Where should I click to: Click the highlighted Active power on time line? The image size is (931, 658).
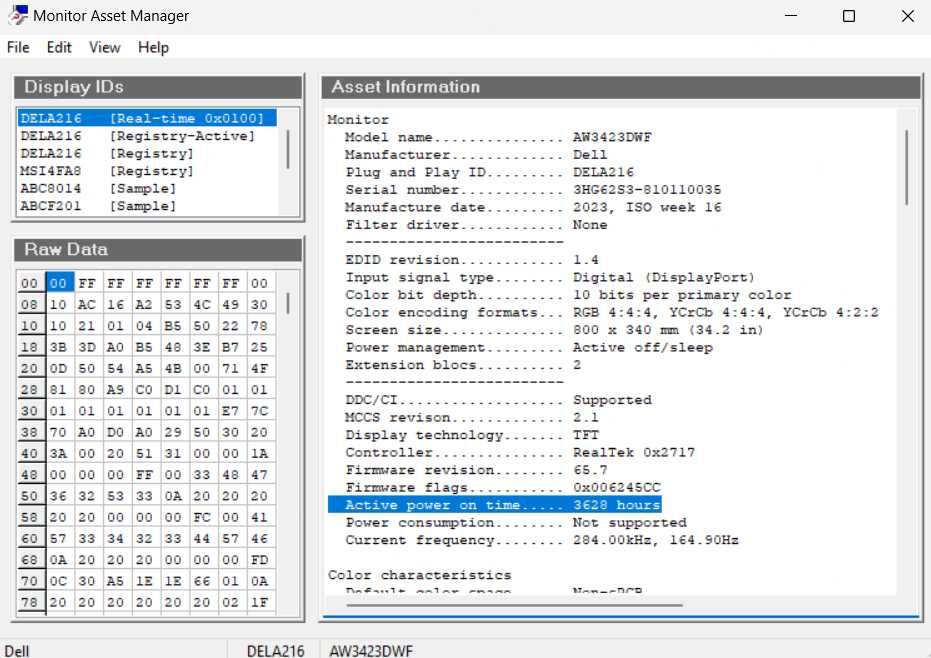tap(495, 505)
